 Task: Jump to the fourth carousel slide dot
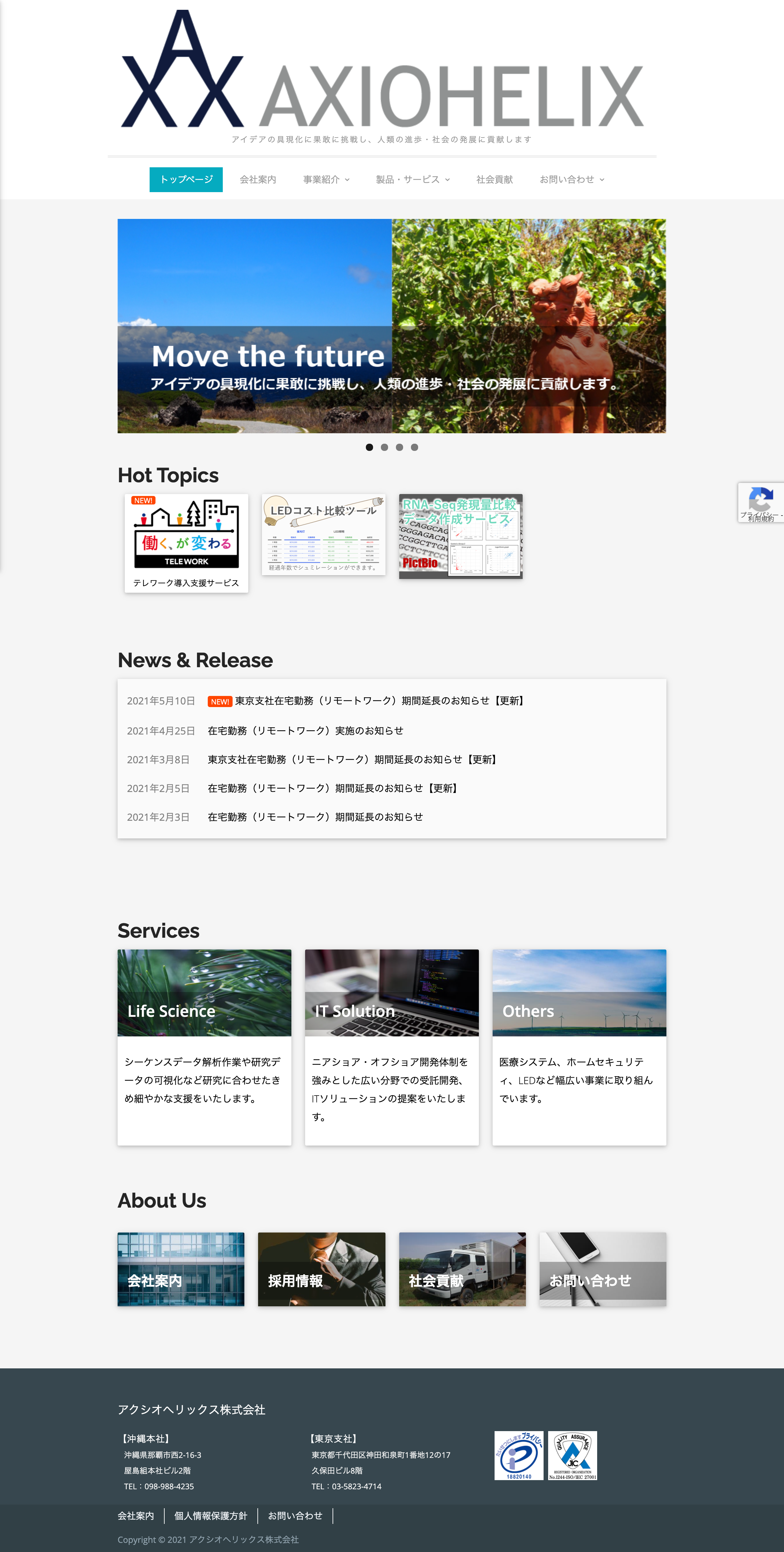tap(414, 447)
